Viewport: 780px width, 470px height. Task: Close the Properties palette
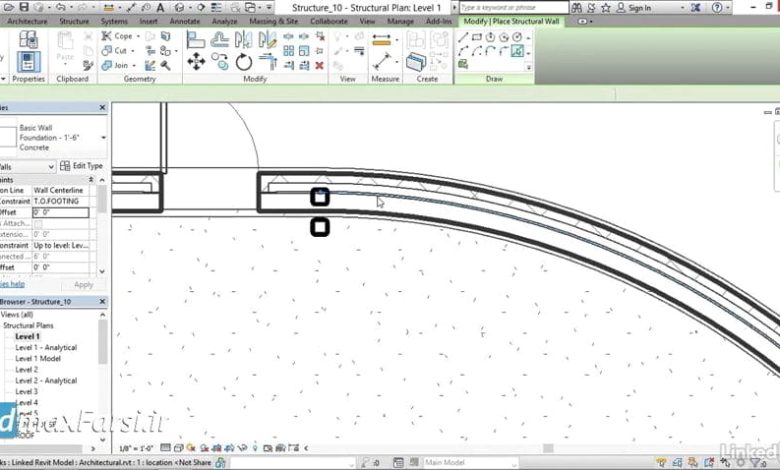[102, 107]
